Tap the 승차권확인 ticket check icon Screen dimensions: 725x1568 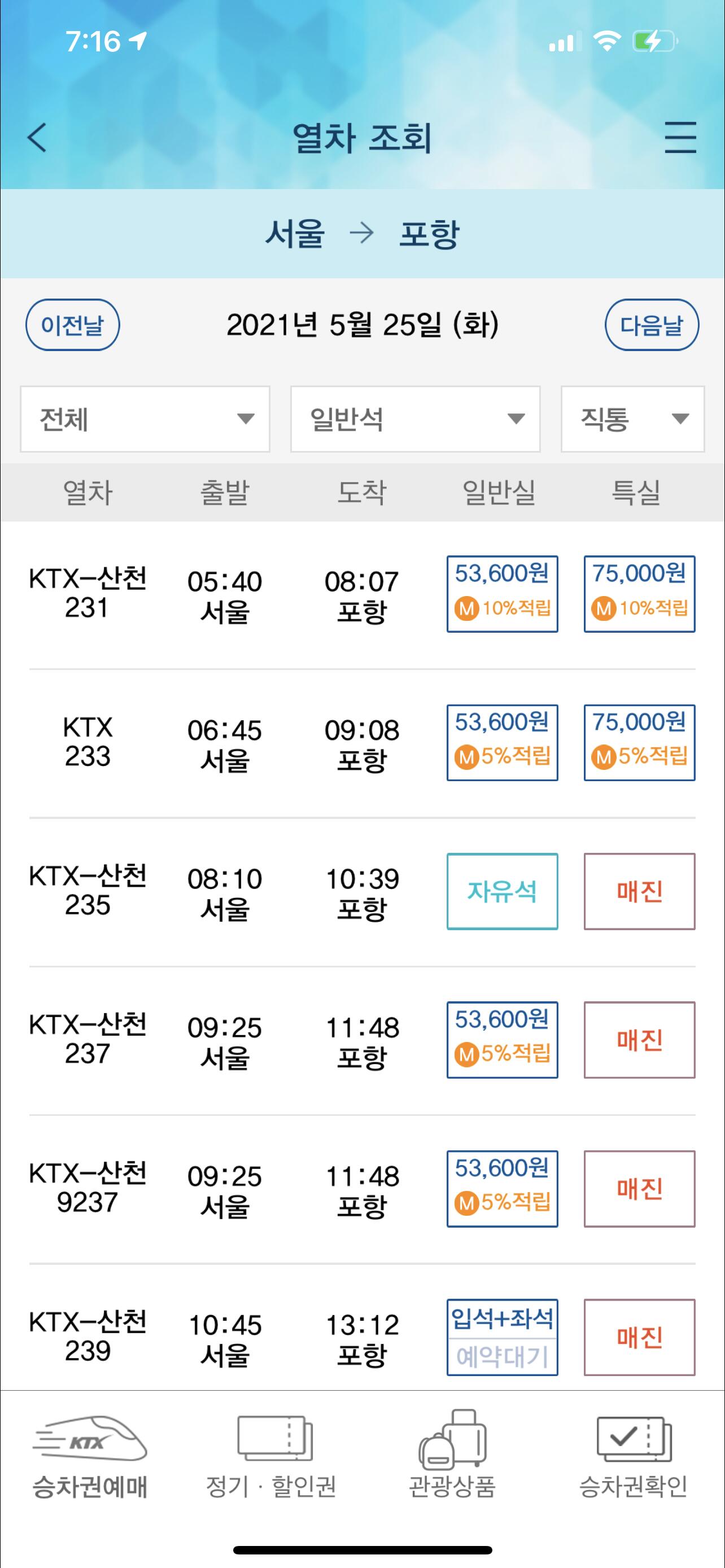(634, 1439)
